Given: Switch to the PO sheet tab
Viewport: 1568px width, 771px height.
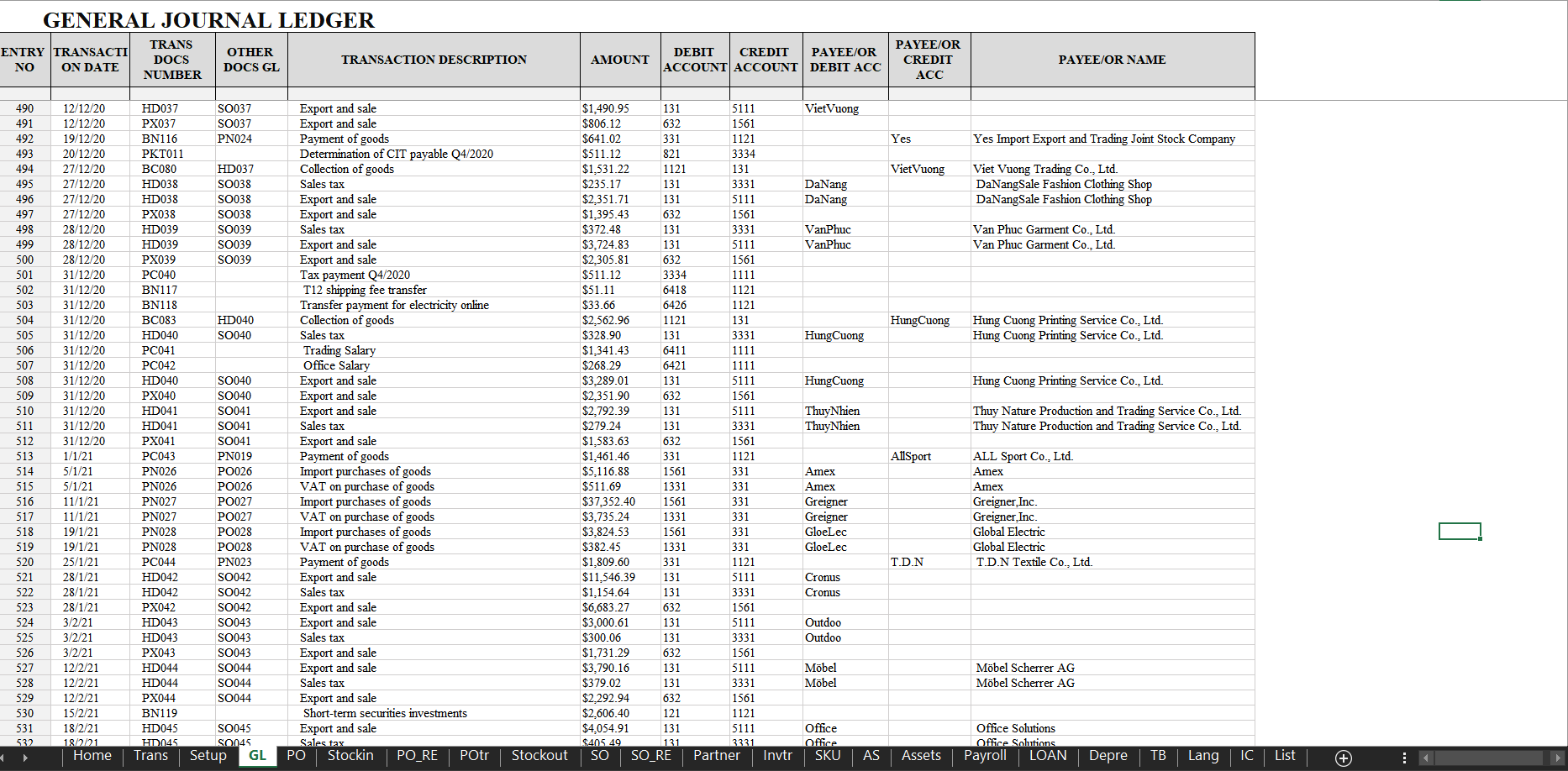Looking at the screenshot, I should coord(296,755).
